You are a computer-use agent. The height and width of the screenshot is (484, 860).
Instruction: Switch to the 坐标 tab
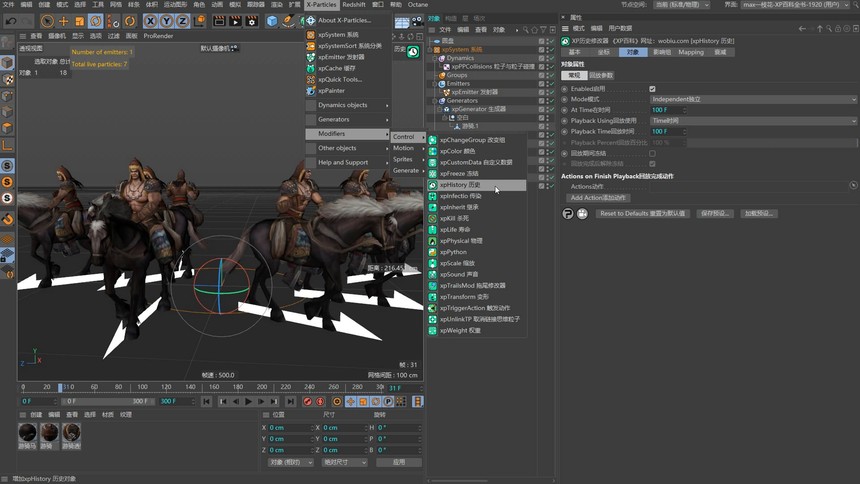[x=603, y=52]
